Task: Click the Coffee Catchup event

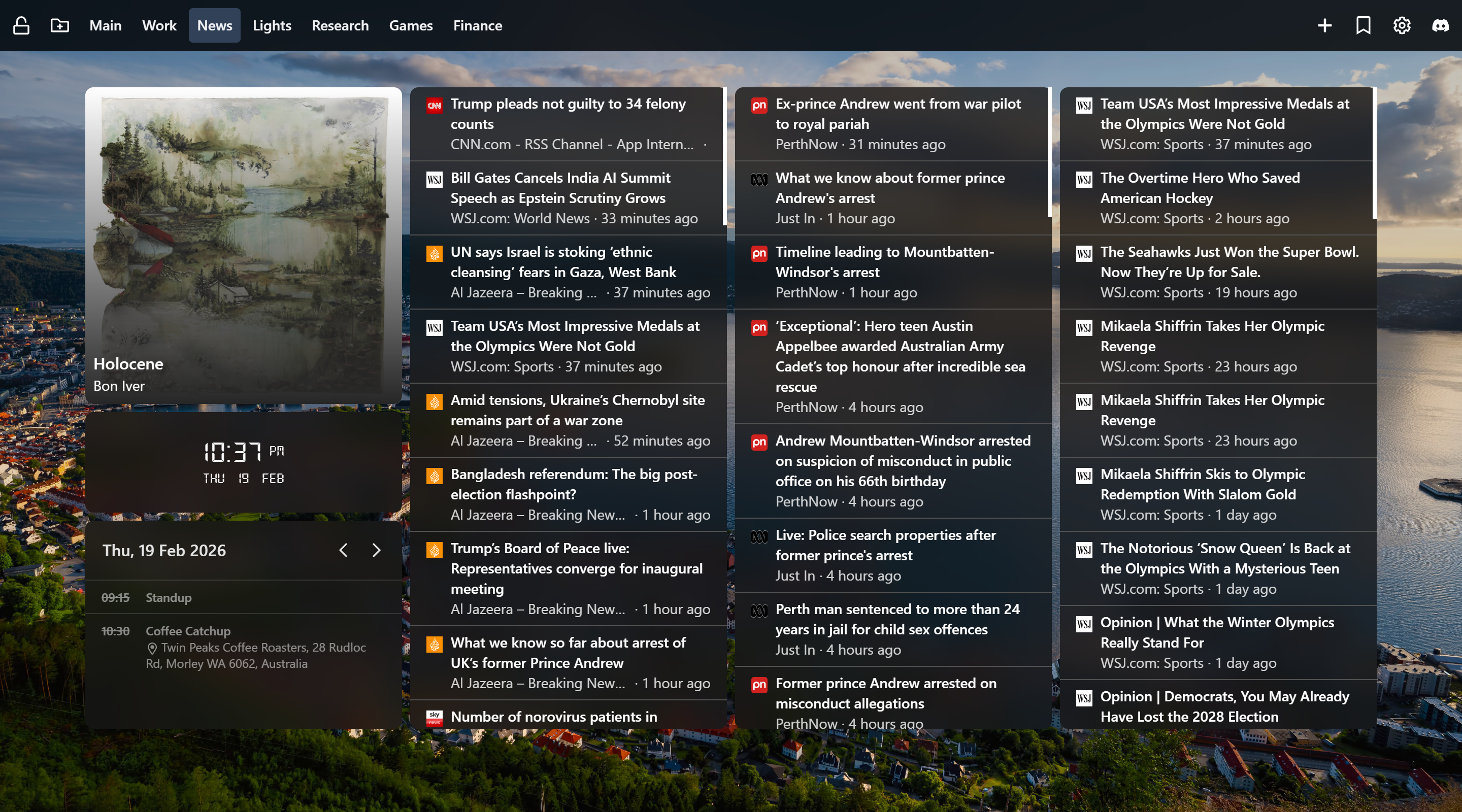Action: click(x=244, y=648)
